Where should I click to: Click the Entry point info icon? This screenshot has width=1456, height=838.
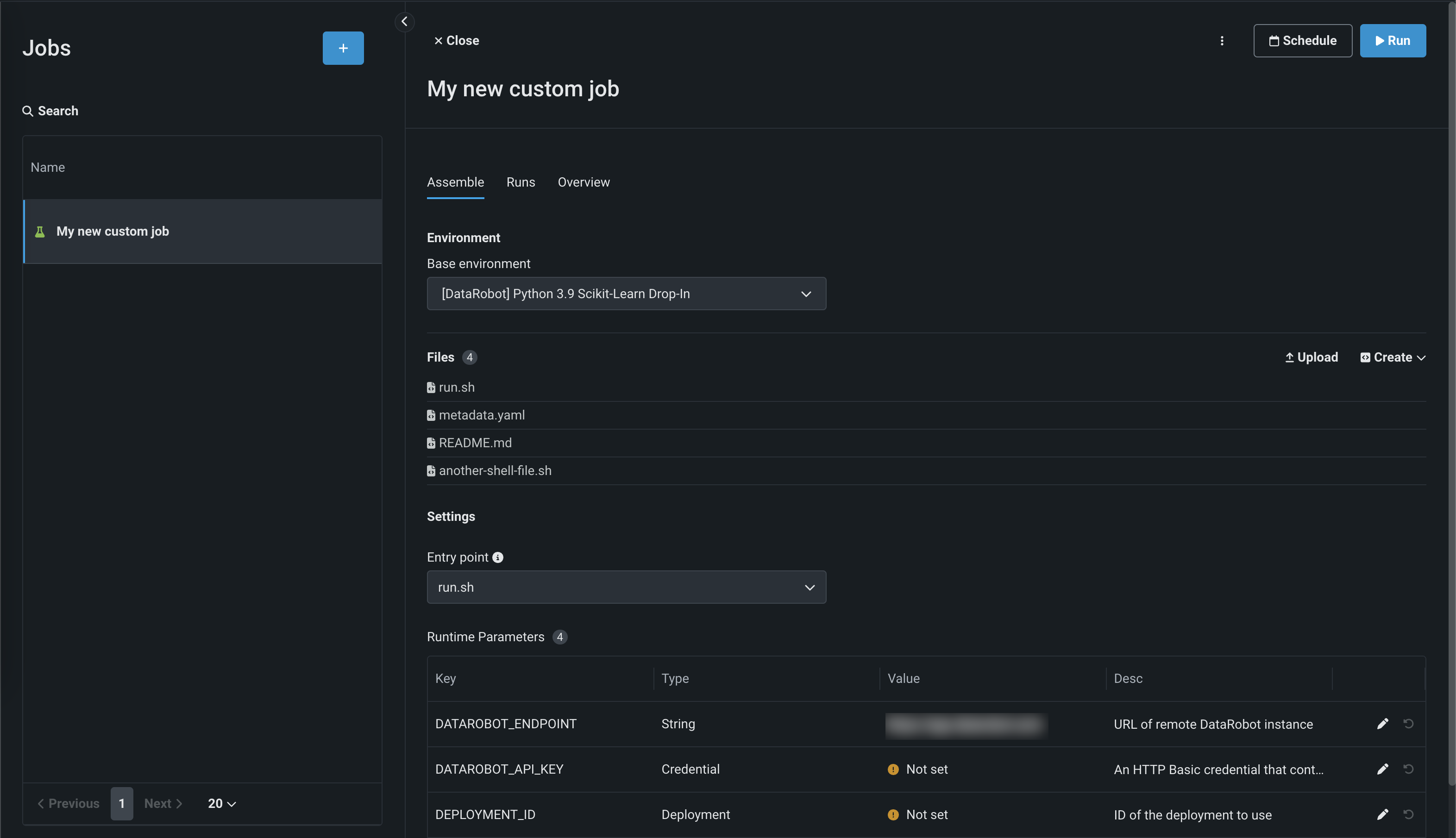point(498,557)
